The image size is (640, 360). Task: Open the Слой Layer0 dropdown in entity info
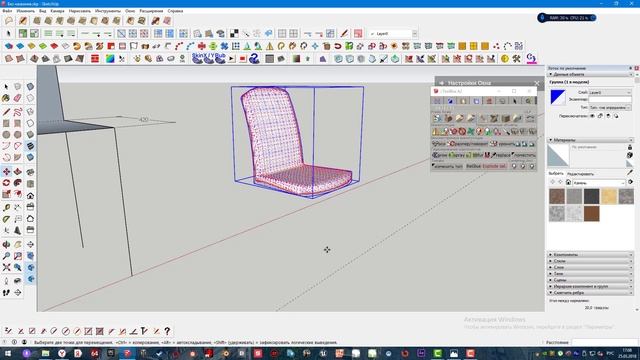point(610,93)
